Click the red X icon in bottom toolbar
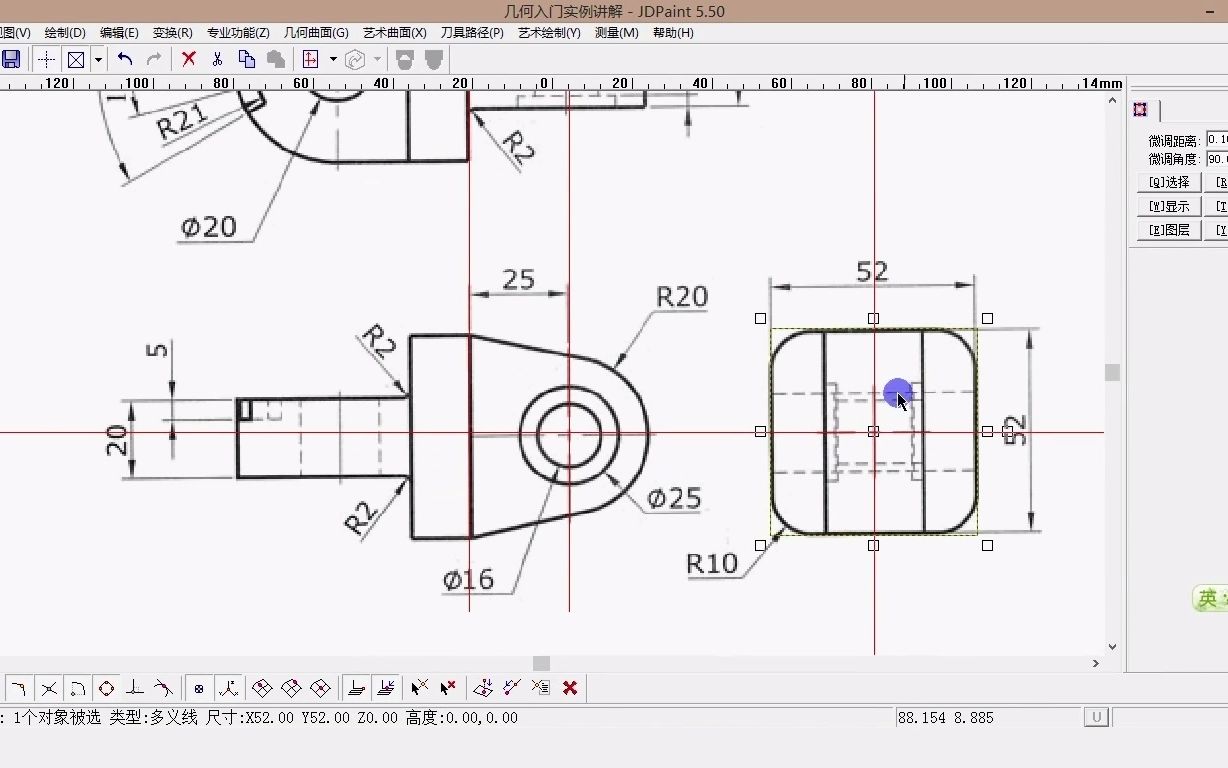Image resolution: width=1228 pixels, height=768 pixels. coord(570,688)
